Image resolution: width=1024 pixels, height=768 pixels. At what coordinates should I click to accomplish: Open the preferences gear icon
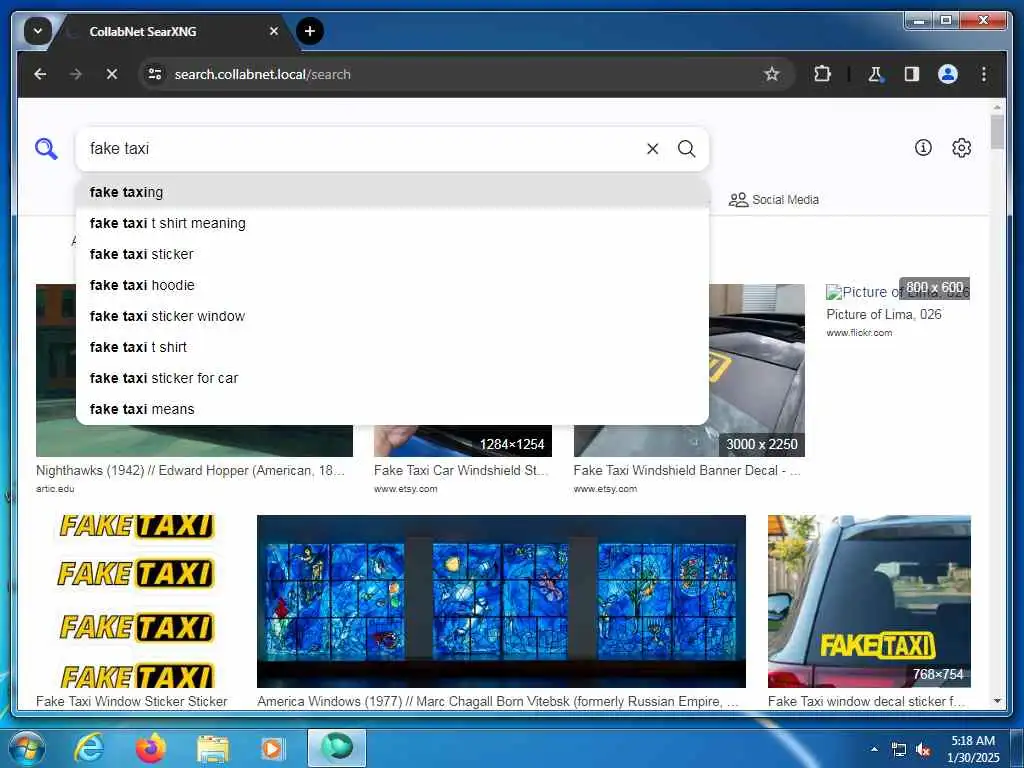pos(961,148)
